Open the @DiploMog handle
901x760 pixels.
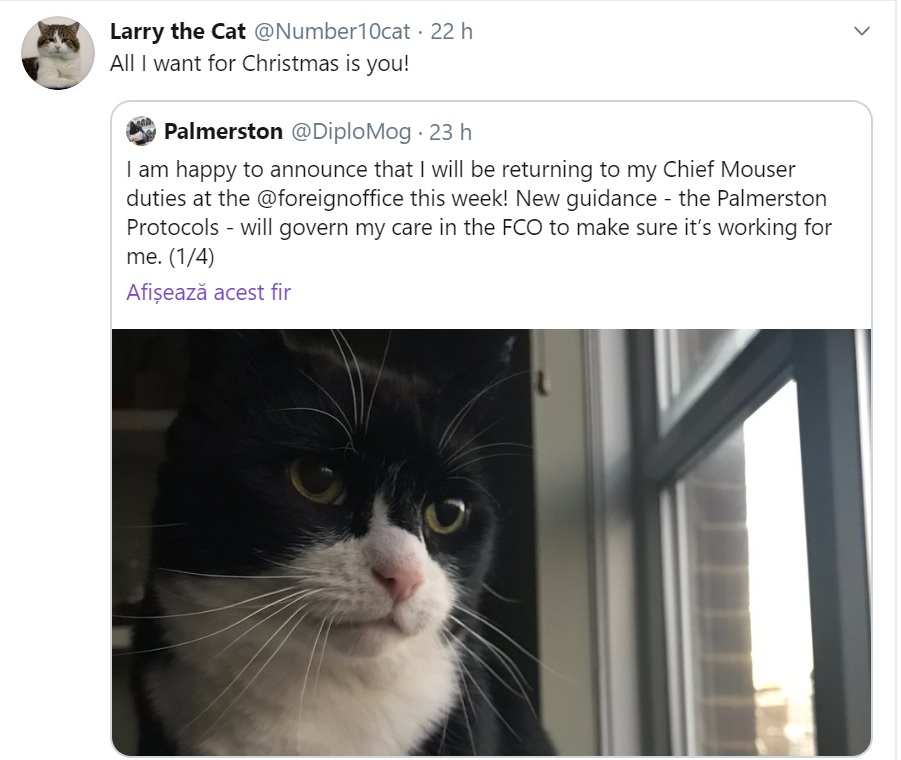pos(350,131)
